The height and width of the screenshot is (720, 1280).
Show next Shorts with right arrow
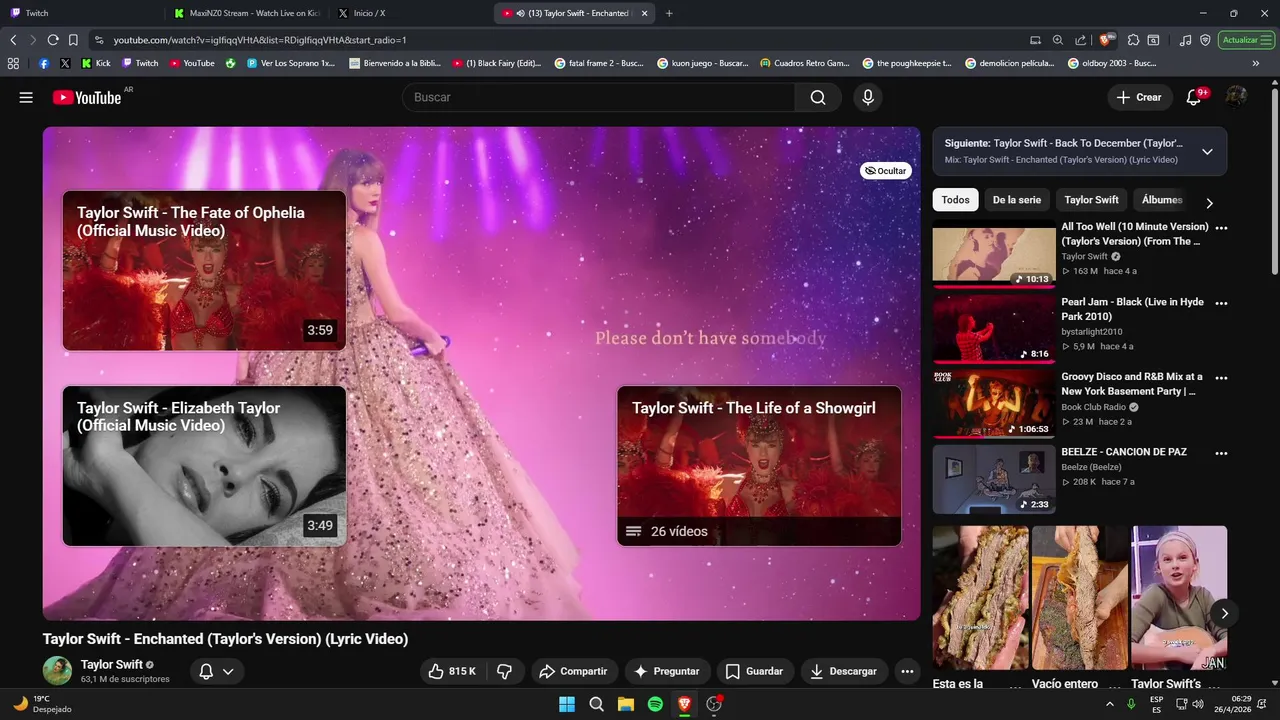(x=1224, y=613)
